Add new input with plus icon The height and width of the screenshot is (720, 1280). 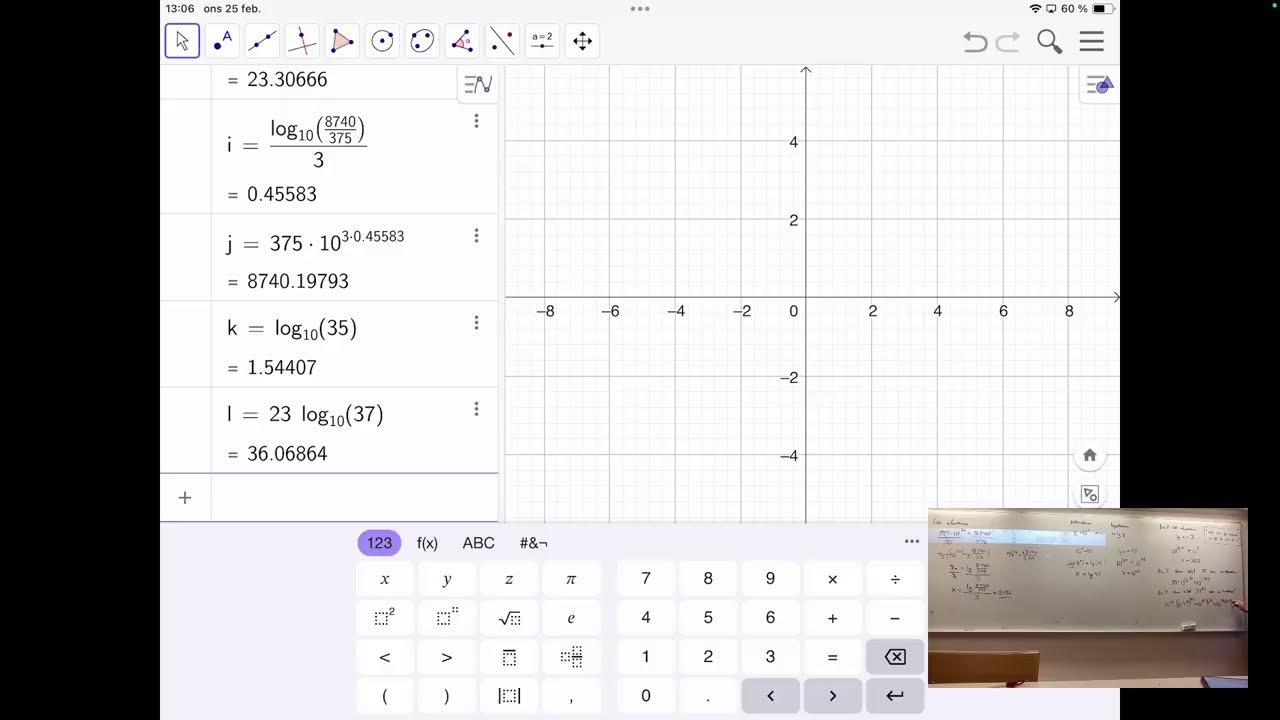[185, 498]
